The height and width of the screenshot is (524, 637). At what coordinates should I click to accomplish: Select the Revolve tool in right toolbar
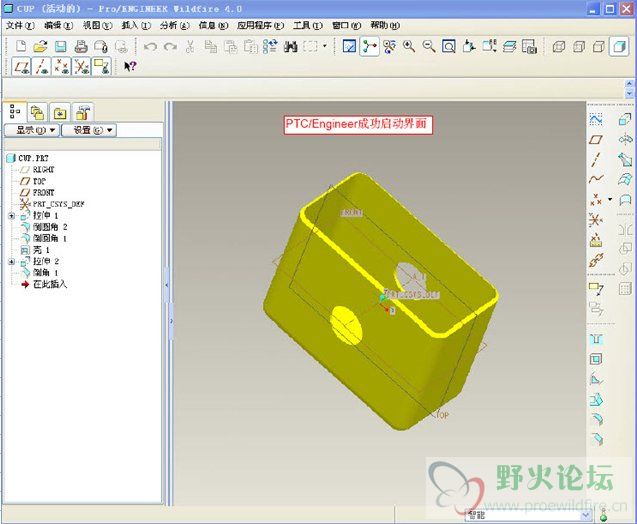[x=625, y=139]
